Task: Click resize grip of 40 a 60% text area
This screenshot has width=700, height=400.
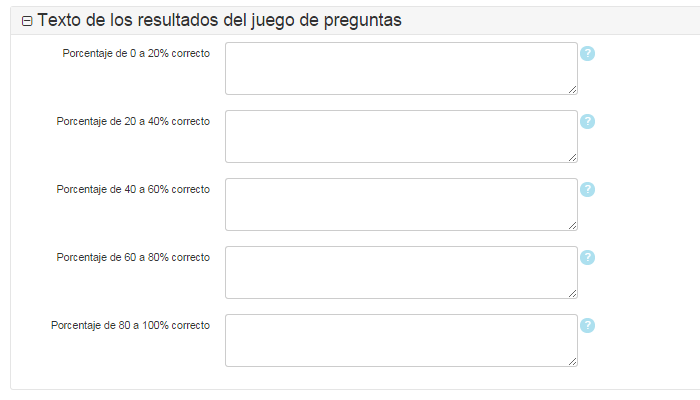Action: click(572, 225)
